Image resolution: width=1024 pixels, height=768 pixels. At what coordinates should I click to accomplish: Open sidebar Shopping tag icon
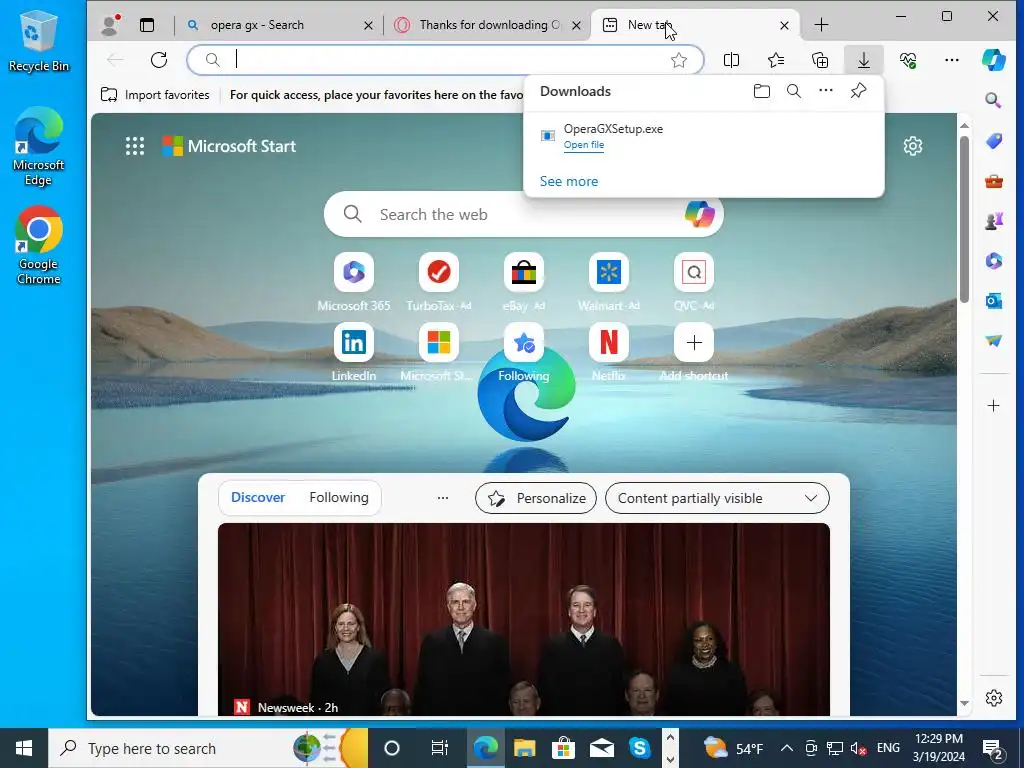pos(993,140)
